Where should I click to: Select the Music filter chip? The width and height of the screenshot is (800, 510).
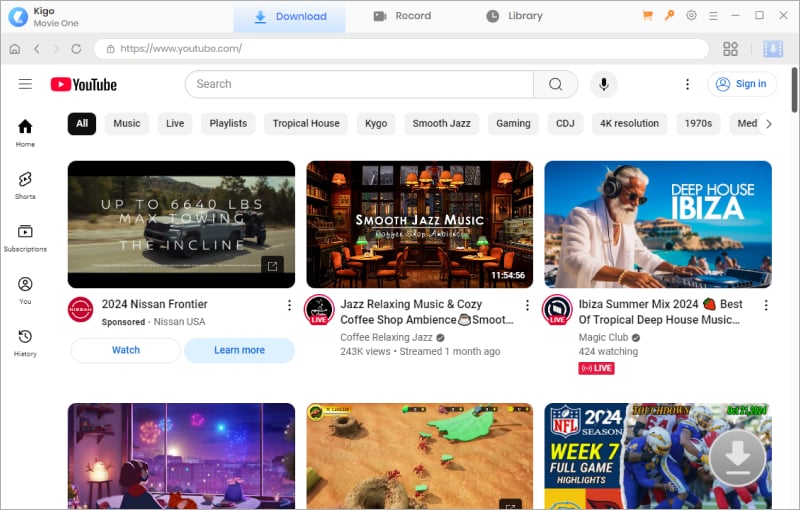click(127, 123)
